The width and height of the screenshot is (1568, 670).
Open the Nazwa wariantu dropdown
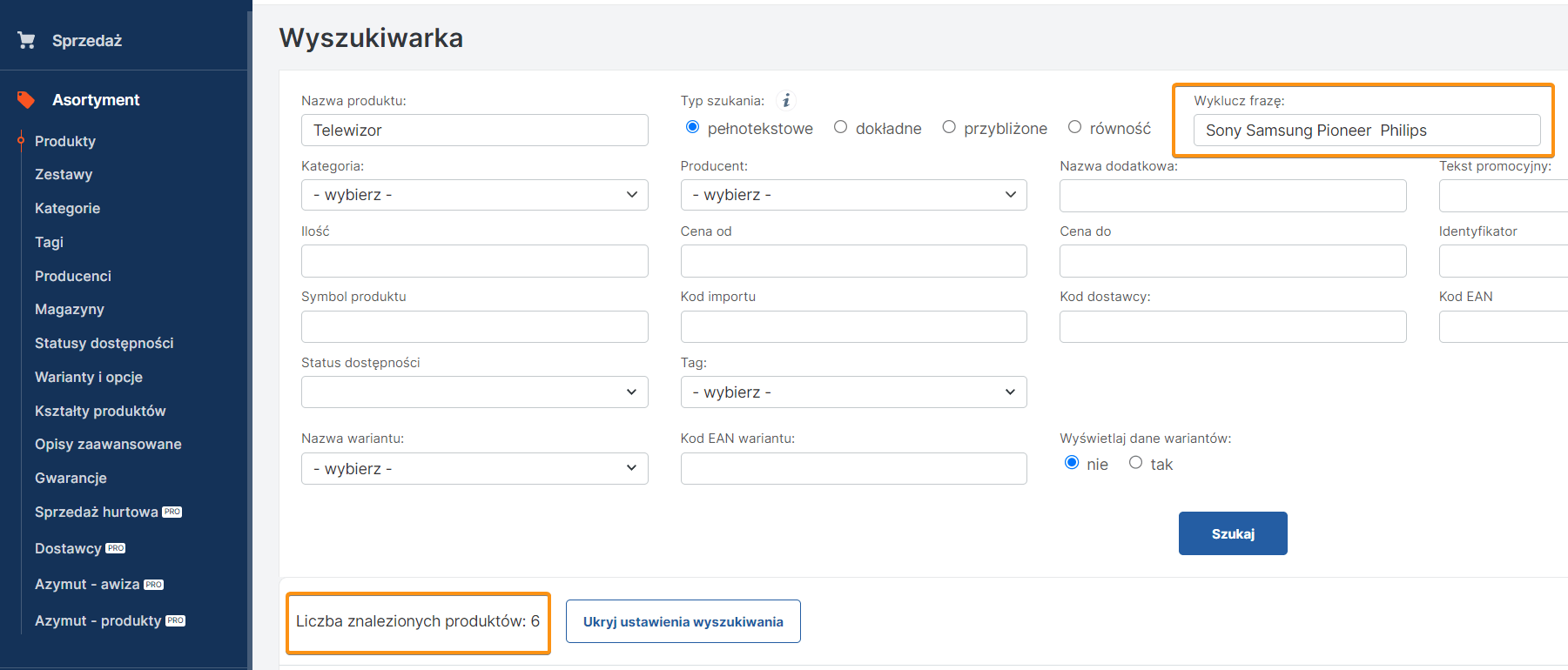[x=474, y=469]
